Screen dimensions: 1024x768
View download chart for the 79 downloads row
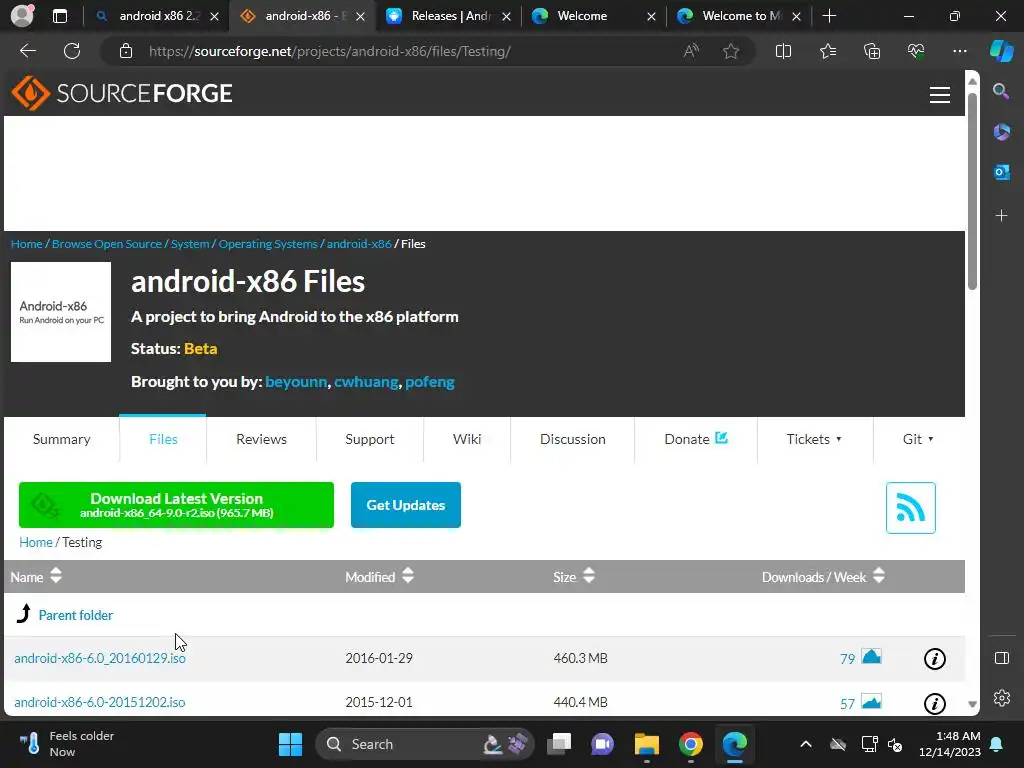(x=871, y=656)
